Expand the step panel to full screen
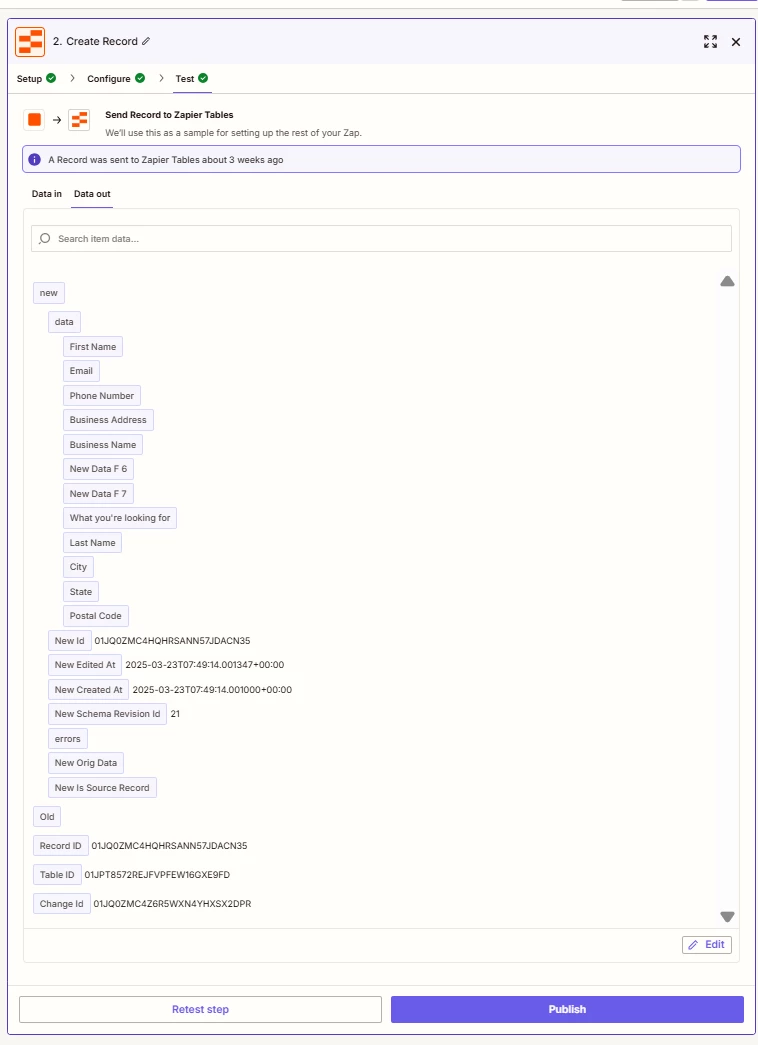The width and height of the screenshot is (758, 1045). 711,42
